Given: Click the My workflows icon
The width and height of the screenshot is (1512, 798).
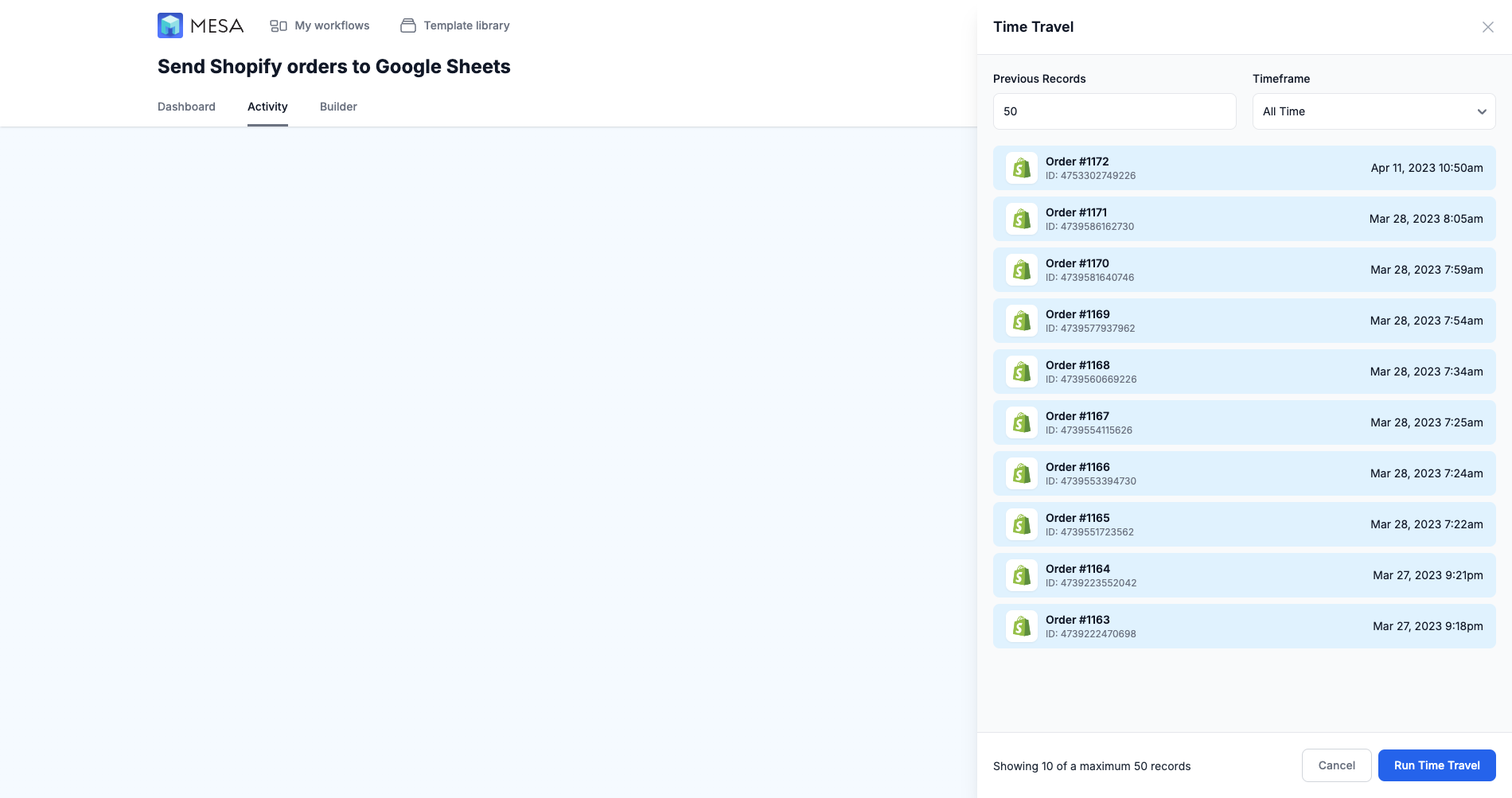Looking at the screenshot, I should click(x=279, y=26).
